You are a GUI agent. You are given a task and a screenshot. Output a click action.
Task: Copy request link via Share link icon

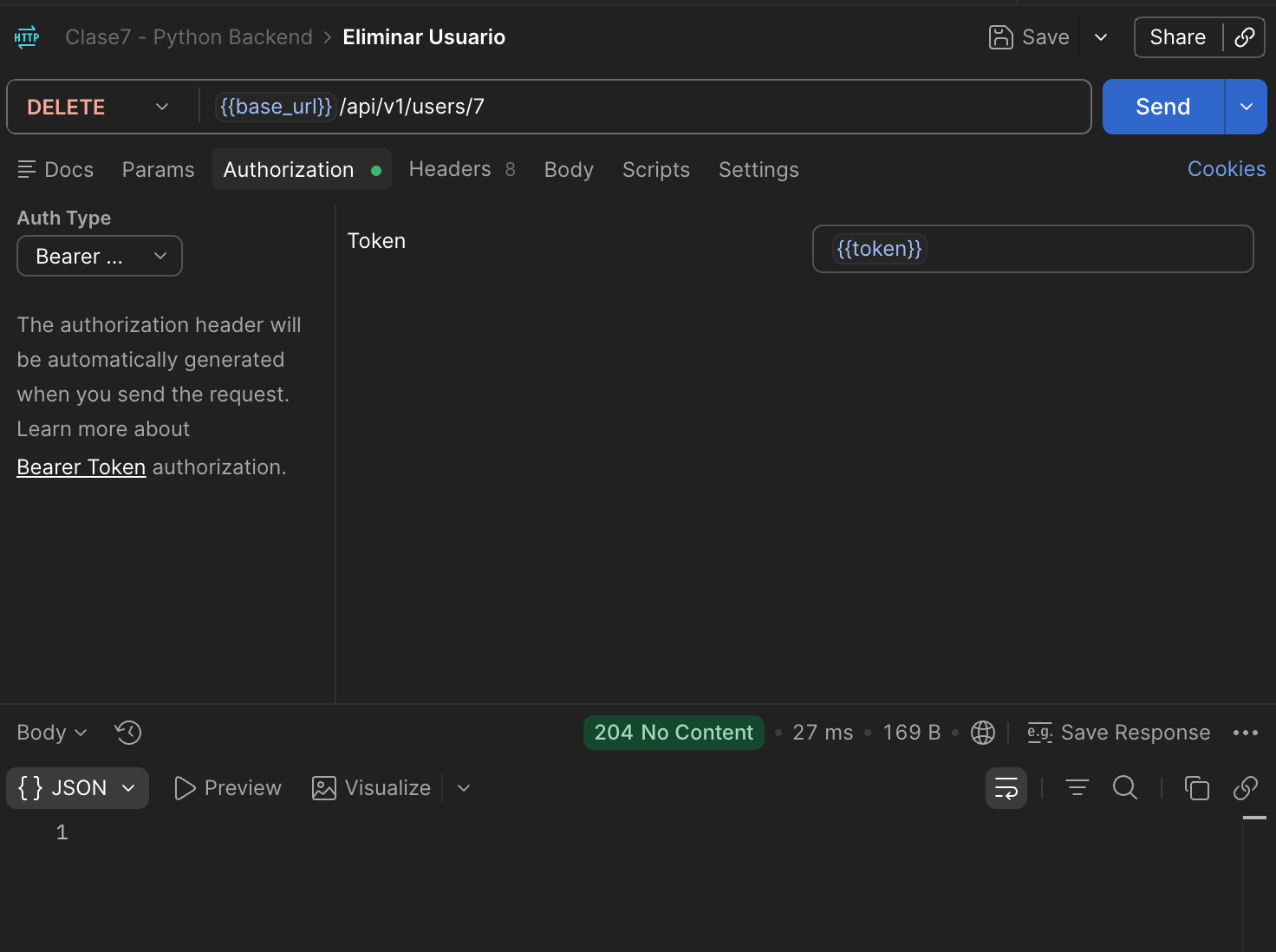1245,37
